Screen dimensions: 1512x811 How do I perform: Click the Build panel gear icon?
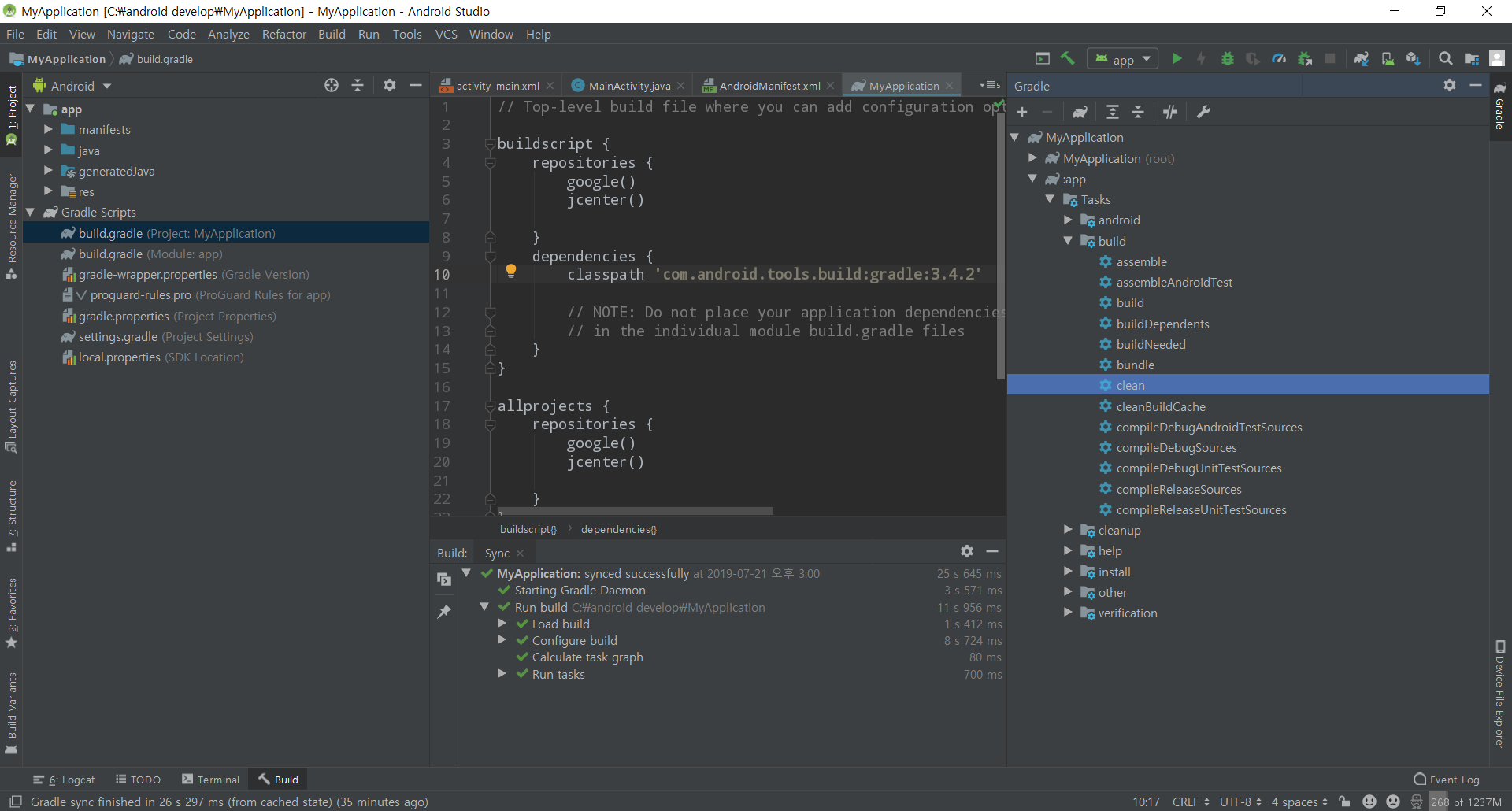click(x=967, y=551)
